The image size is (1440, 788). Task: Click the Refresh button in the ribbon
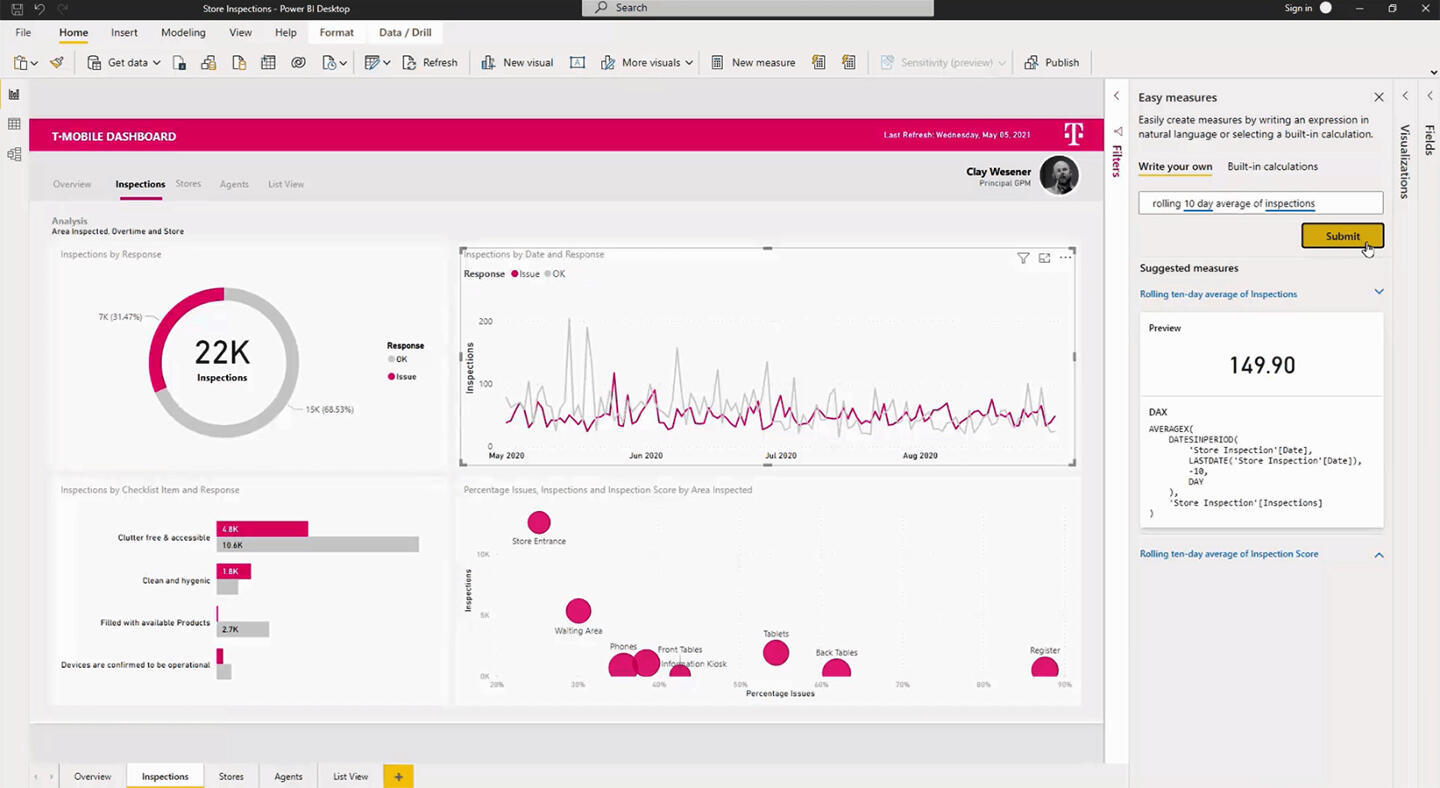(x=430, y=62)
